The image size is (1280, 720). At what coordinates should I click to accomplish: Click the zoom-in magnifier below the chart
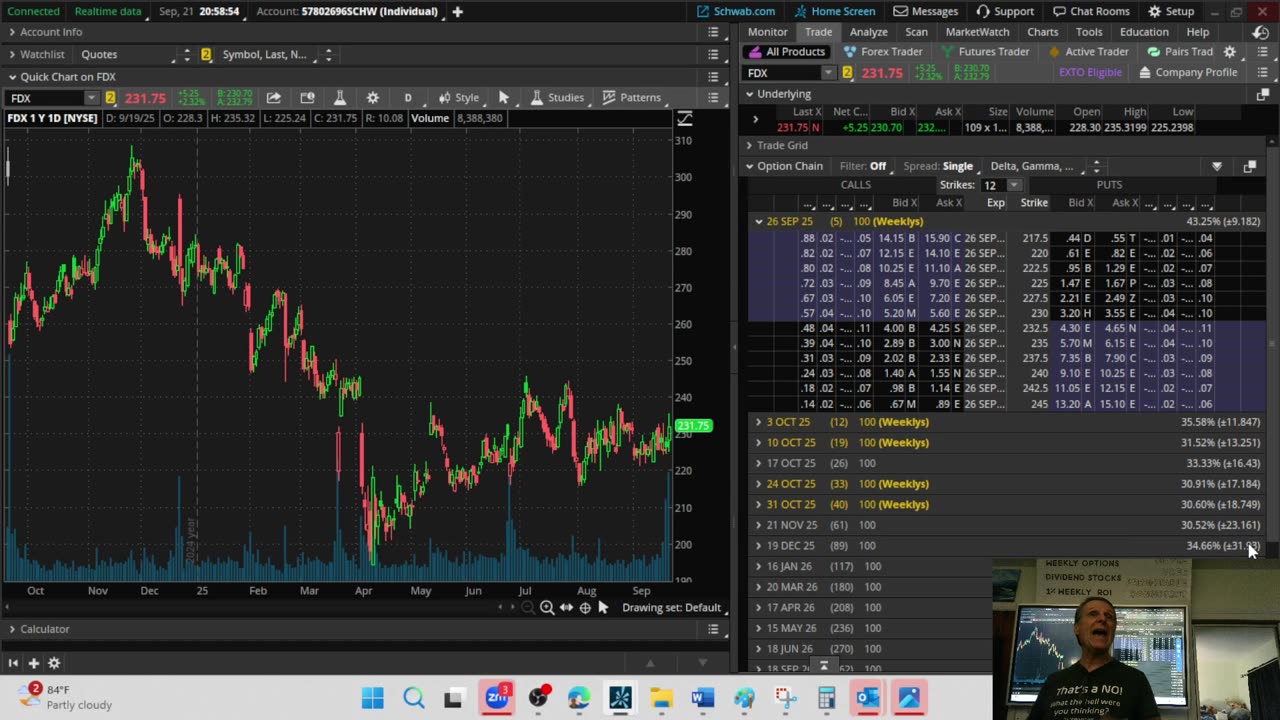coord(547,608)
